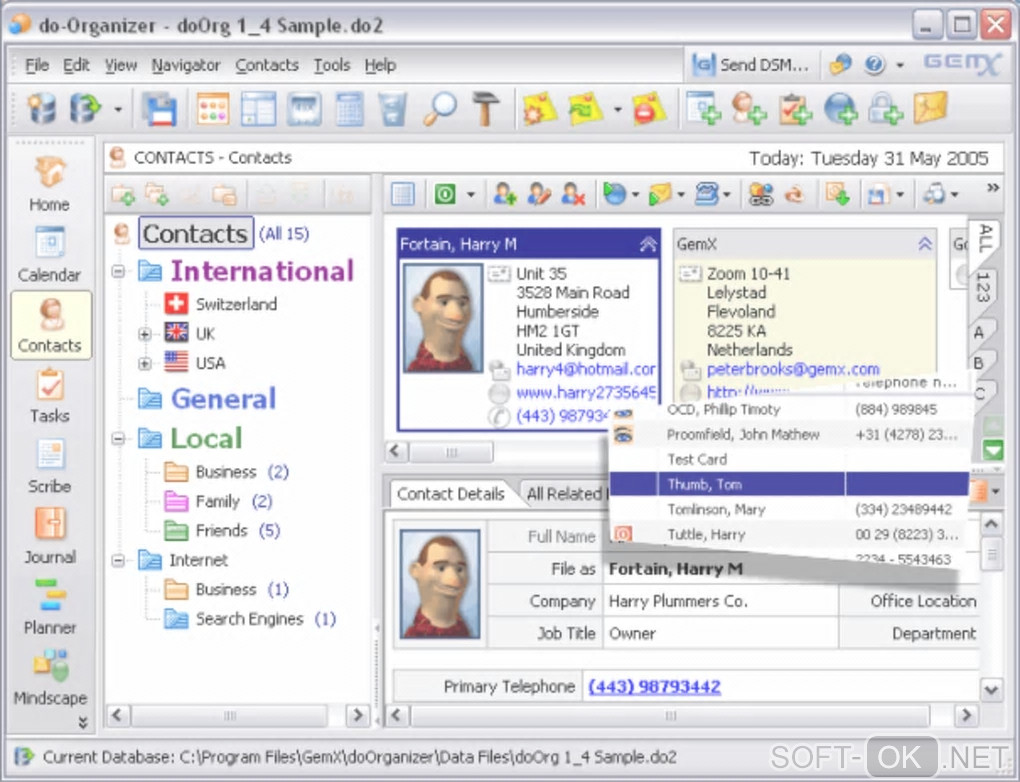Click the add padlock password icon
The height and width of the screenshot is (782, 1020).
[x=886, y=108]
